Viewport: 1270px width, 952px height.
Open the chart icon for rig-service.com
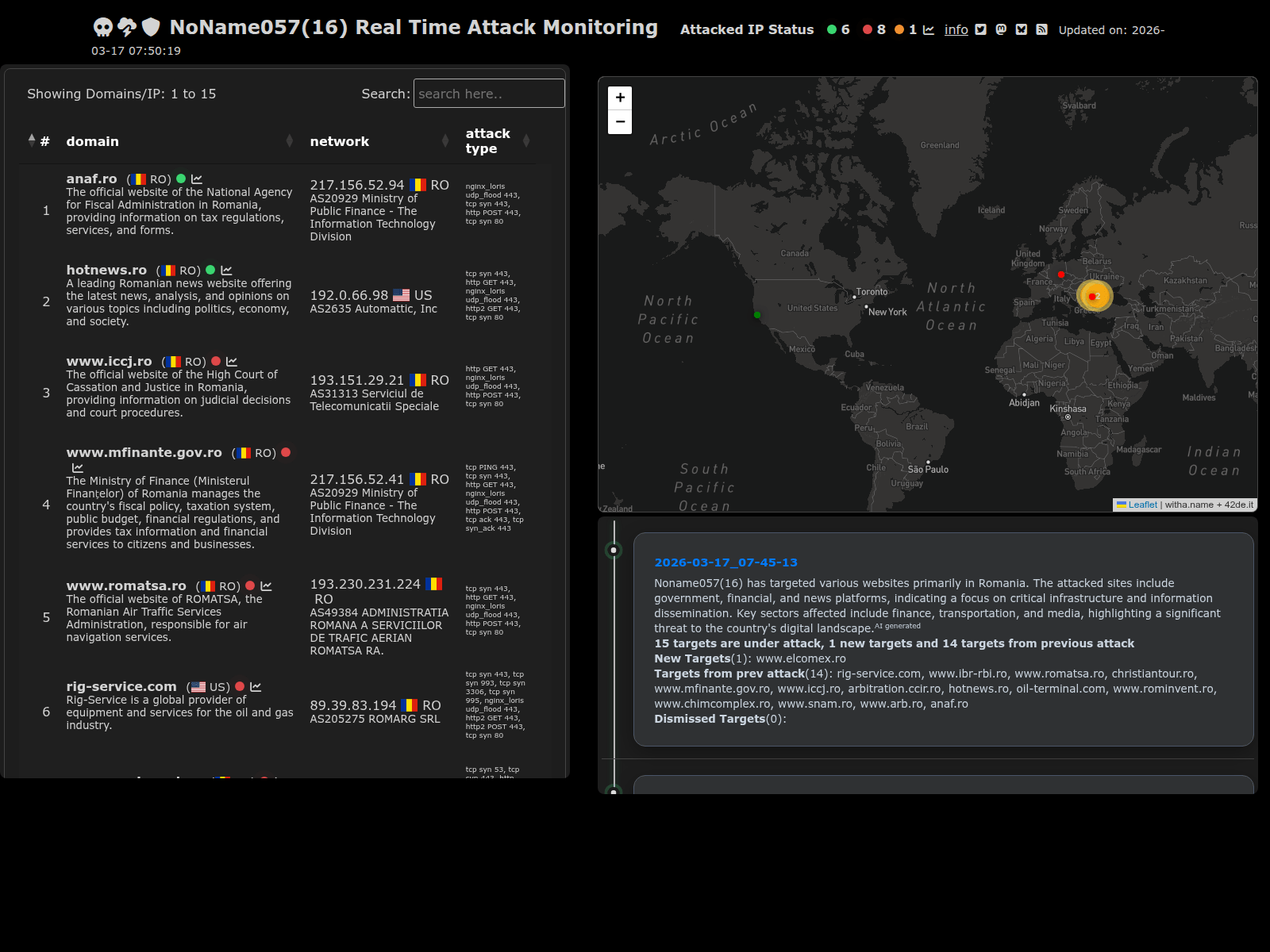click(256, 687)
